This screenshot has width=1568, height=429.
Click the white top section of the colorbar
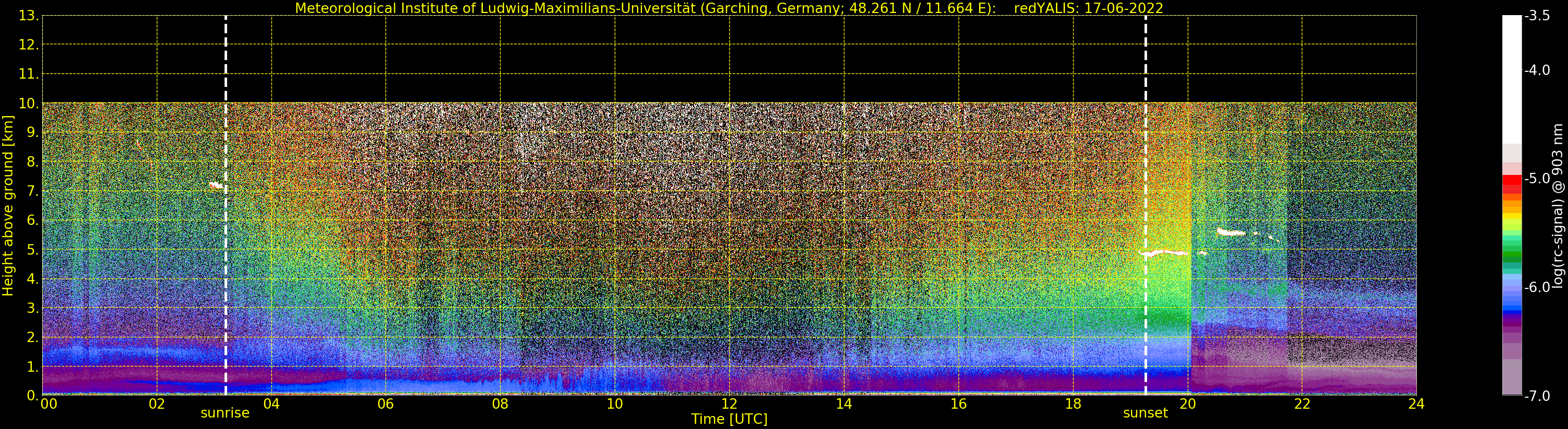click(x=1512, y=79)
